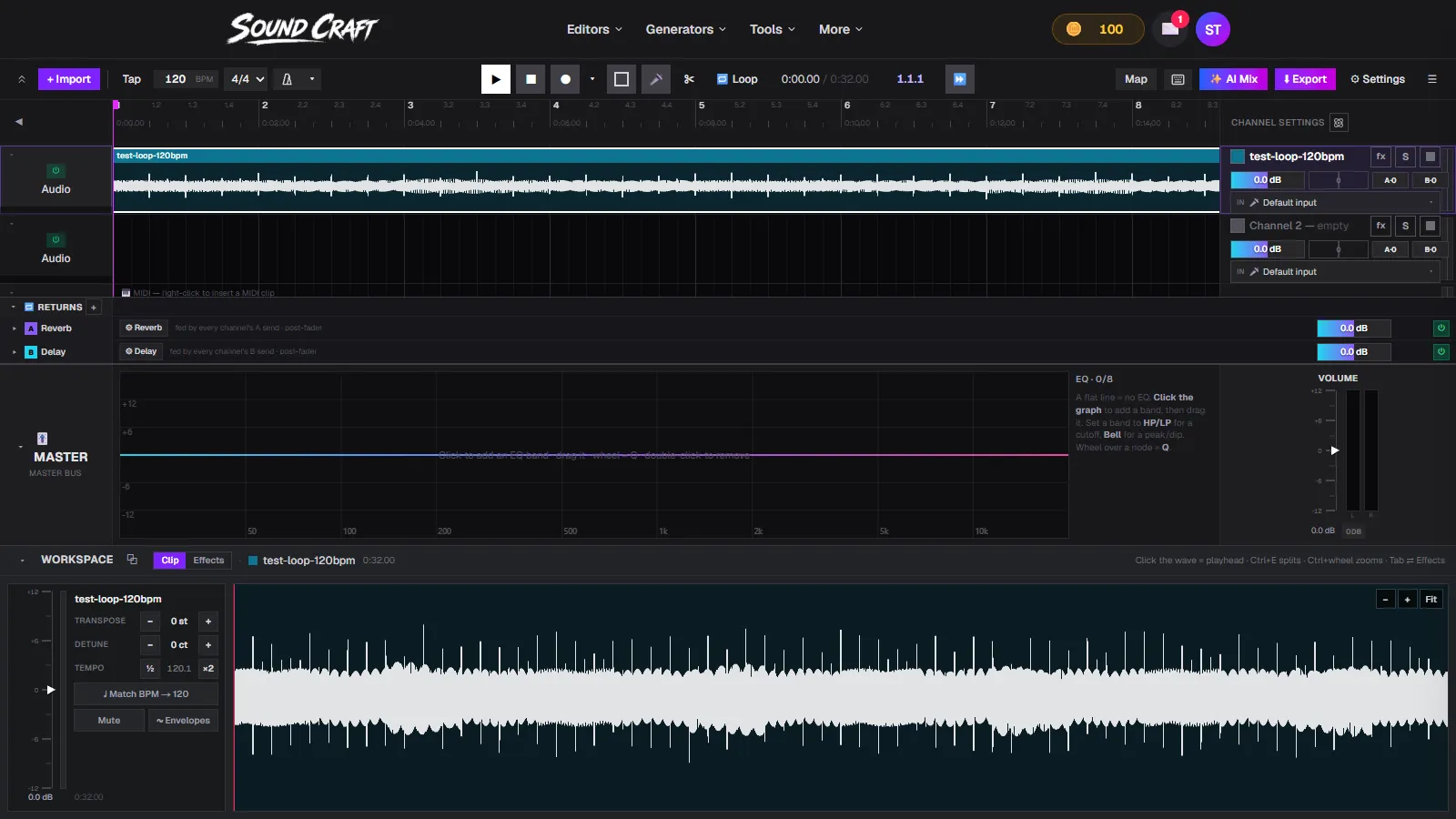Open the More menu

[840, 29]
